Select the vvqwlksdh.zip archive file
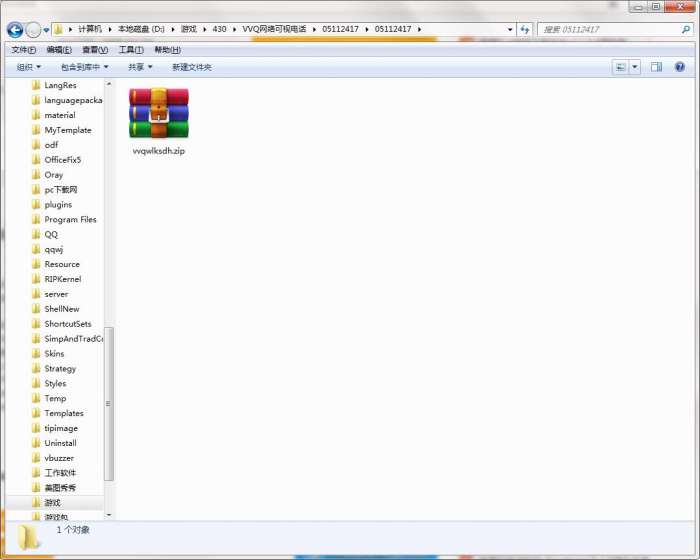 pyautogui.click(x=159, y=121)
